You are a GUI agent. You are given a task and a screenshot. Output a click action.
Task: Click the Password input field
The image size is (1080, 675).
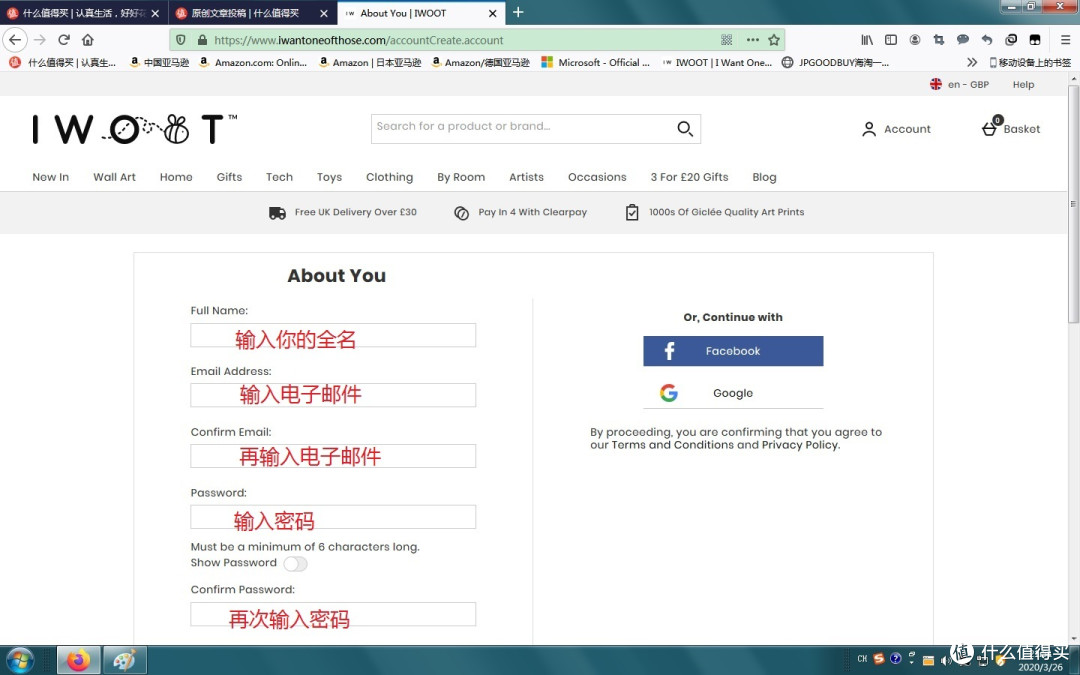point(333,517)
